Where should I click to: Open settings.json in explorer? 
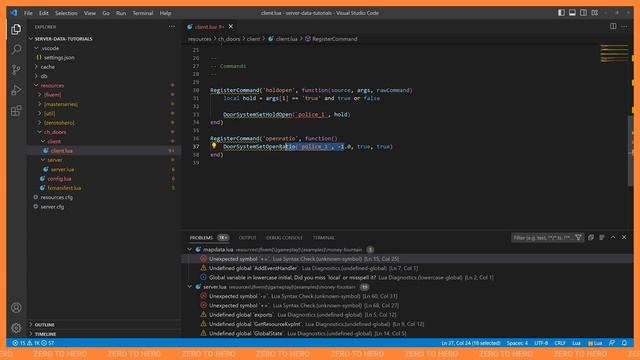pyautogui.click(x=59, y=58)
